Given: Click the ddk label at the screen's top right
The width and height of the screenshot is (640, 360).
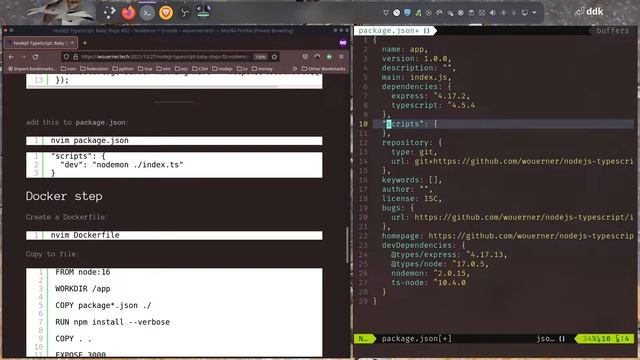Looking at the screenshot, I should point(594,12).
